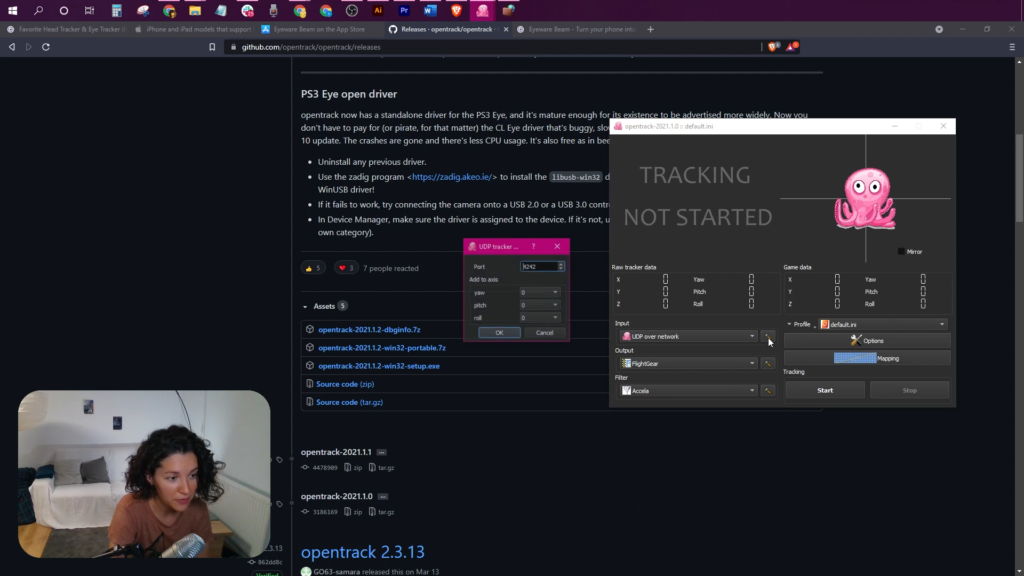Image resolution: width=1024 pixels, height=576 pixels.
Task: Click the heart reaction on the release
Action: [x=346, y=268]
